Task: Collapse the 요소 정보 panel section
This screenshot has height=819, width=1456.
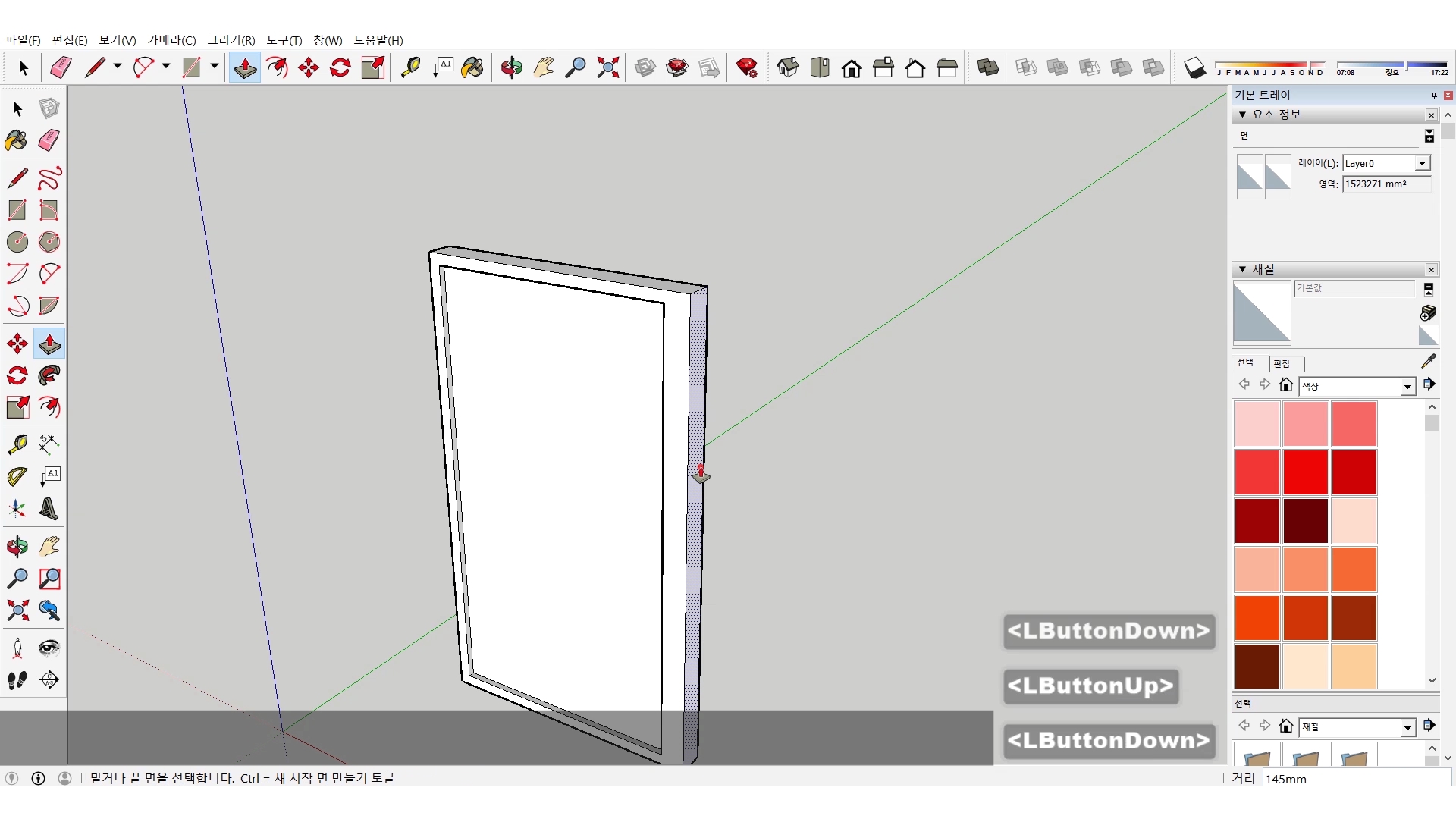Action: pos(1242,115)
